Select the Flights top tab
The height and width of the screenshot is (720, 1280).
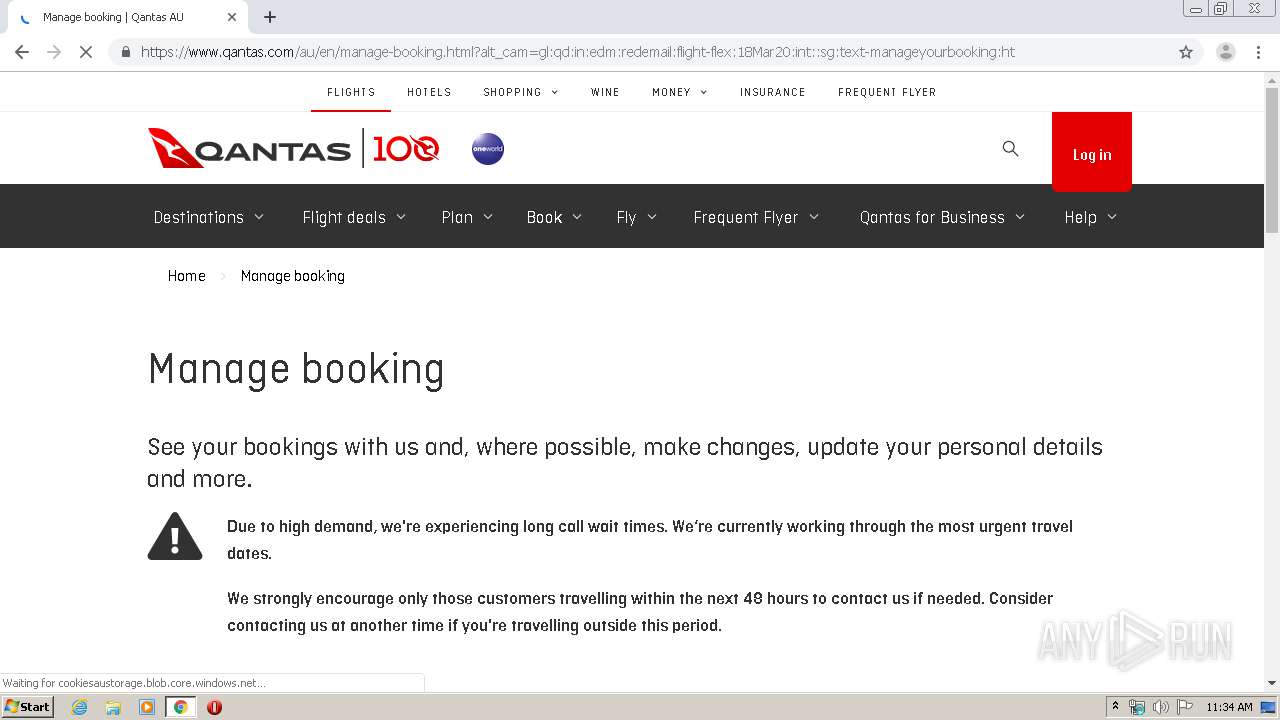[x=351, y=92]
